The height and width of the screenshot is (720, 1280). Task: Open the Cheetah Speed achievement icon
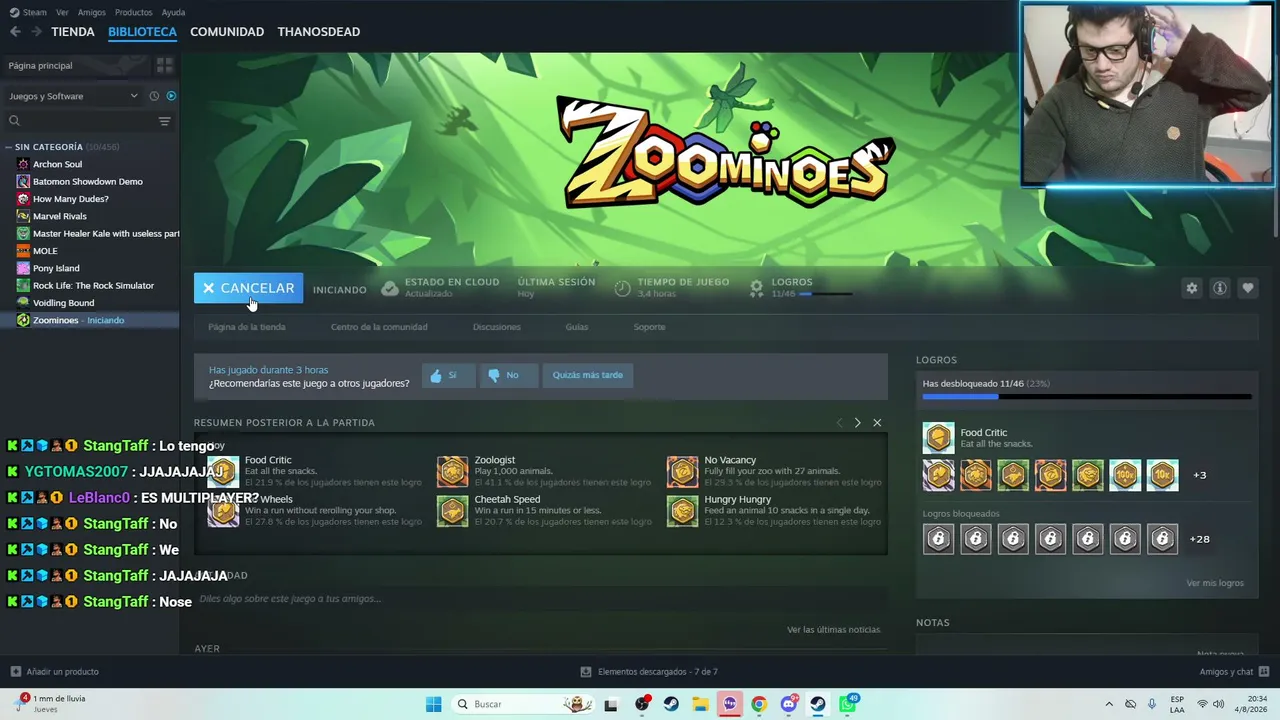tap(452, 511)
